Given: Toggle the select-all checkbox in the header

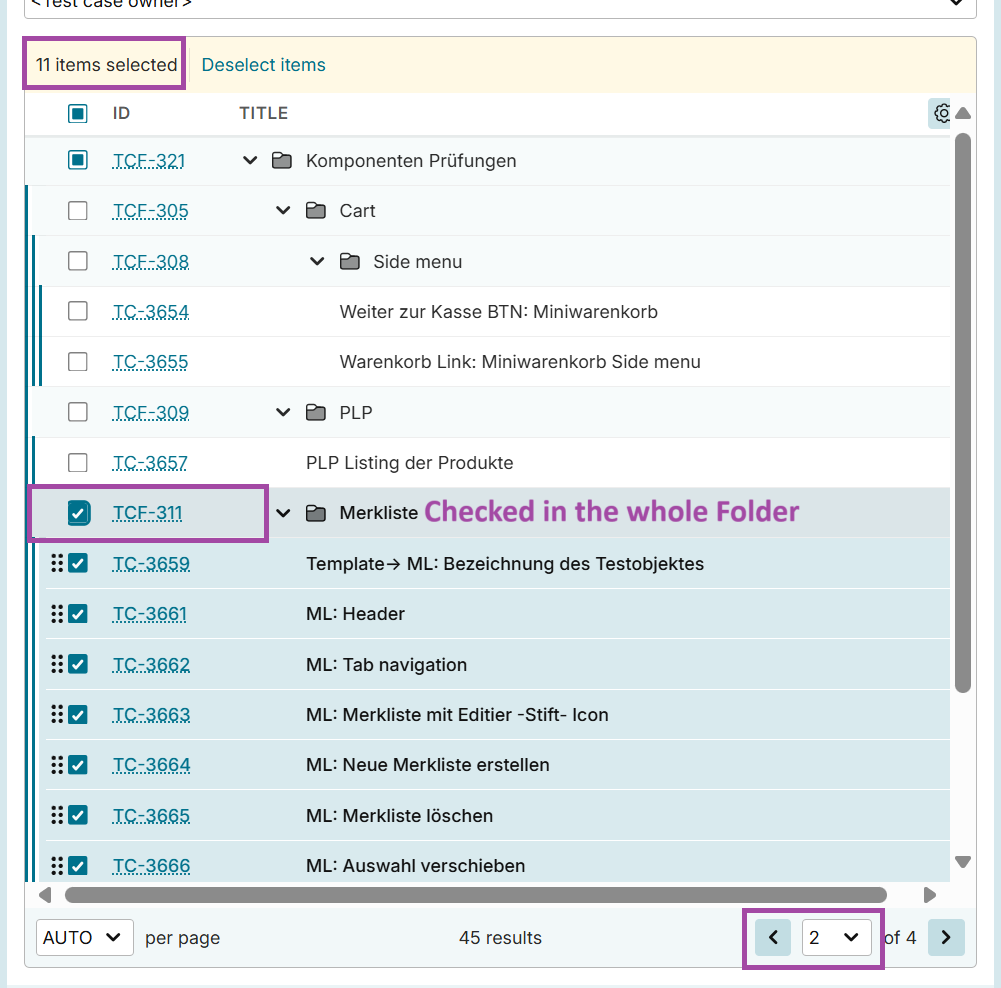Looking at the screenshot, I should coord(78,113).
